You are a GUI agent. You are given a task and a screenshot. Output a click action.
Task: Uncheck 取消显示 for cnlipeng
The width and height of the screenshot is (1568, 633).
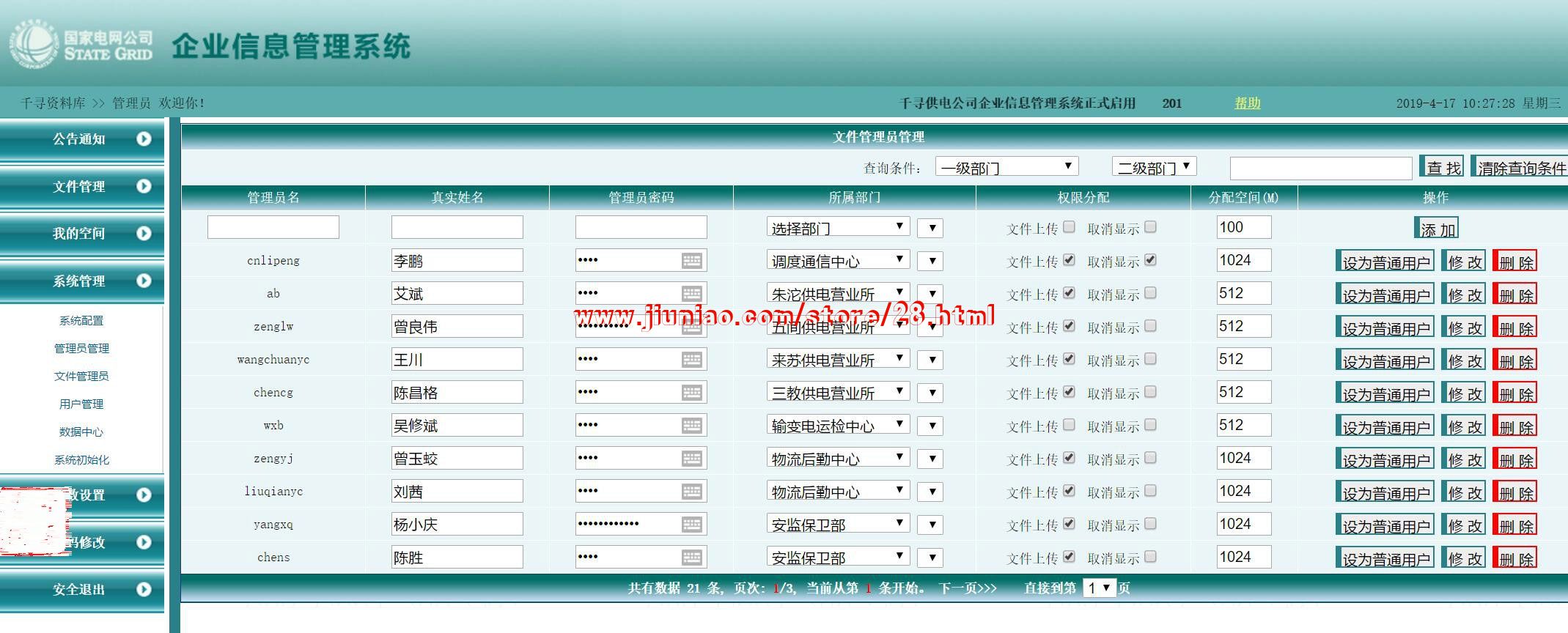click(1151, 260)
